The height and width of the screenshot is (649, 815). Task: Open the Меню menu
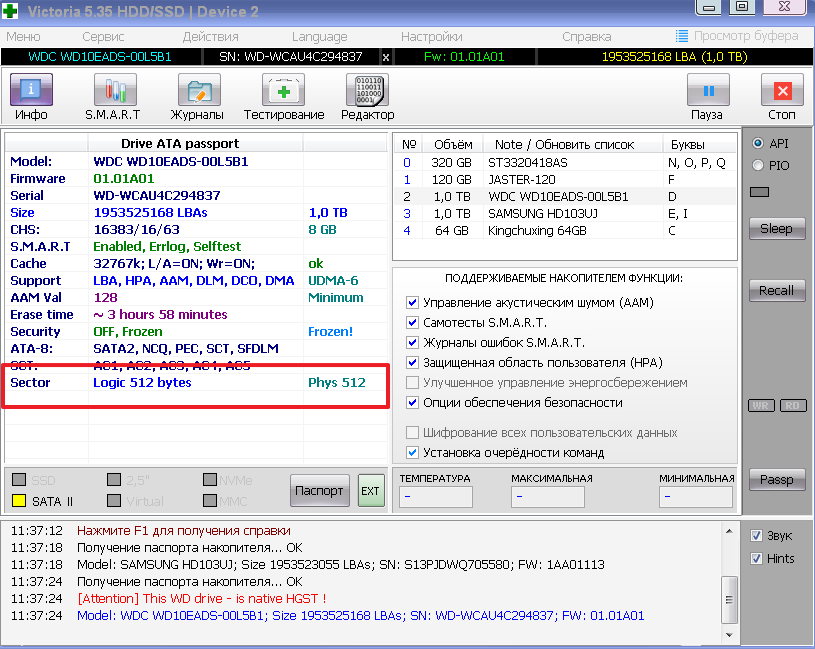23,36
